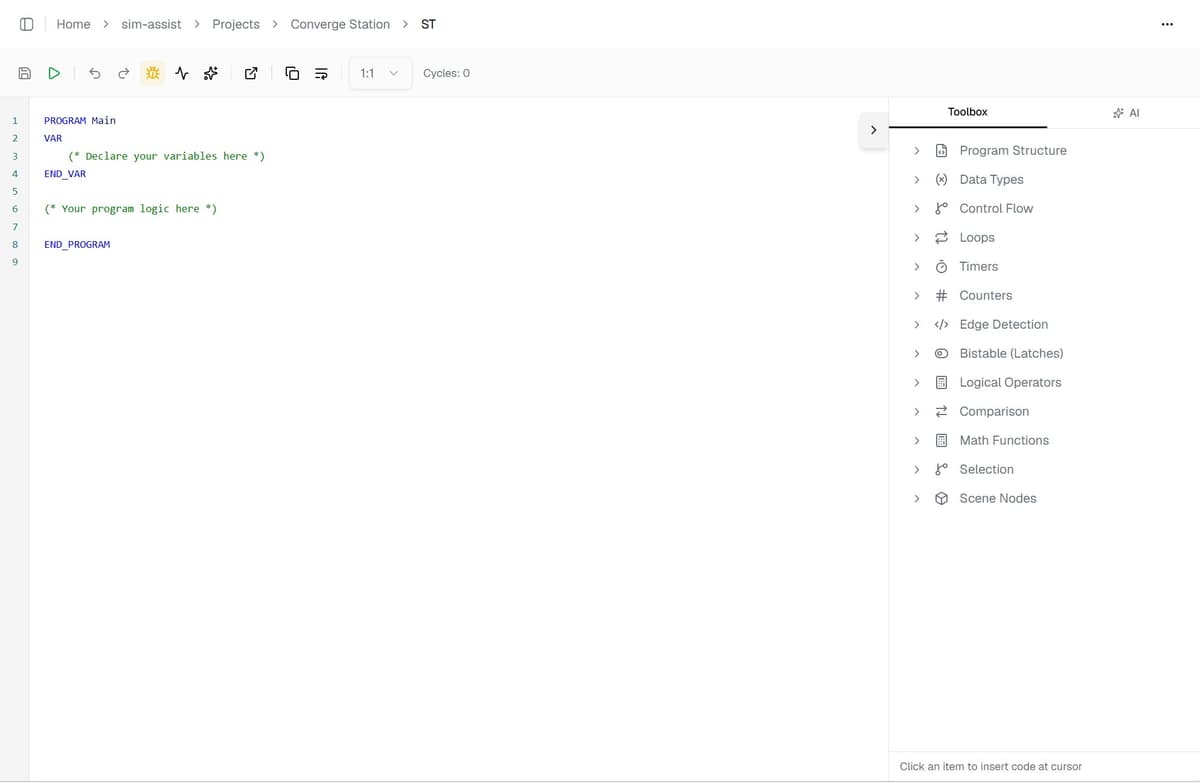Image resolution: width=1200 pixels, height=783 pixels.
Task: Toggle word wrap icon in toolbar
Action: coord(321,73)
